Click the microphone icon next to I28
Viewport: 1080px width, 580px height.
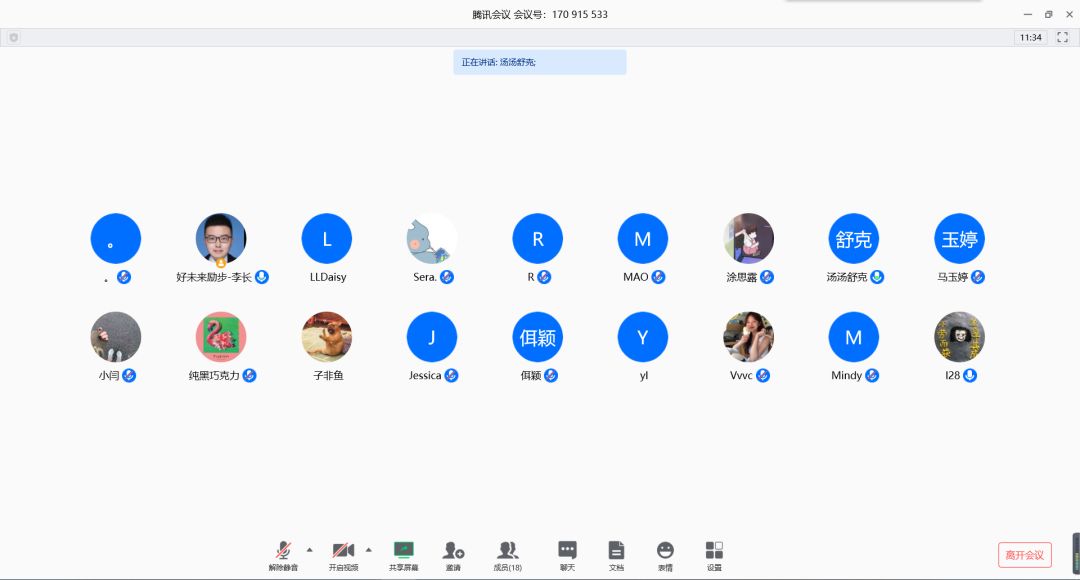970,376
